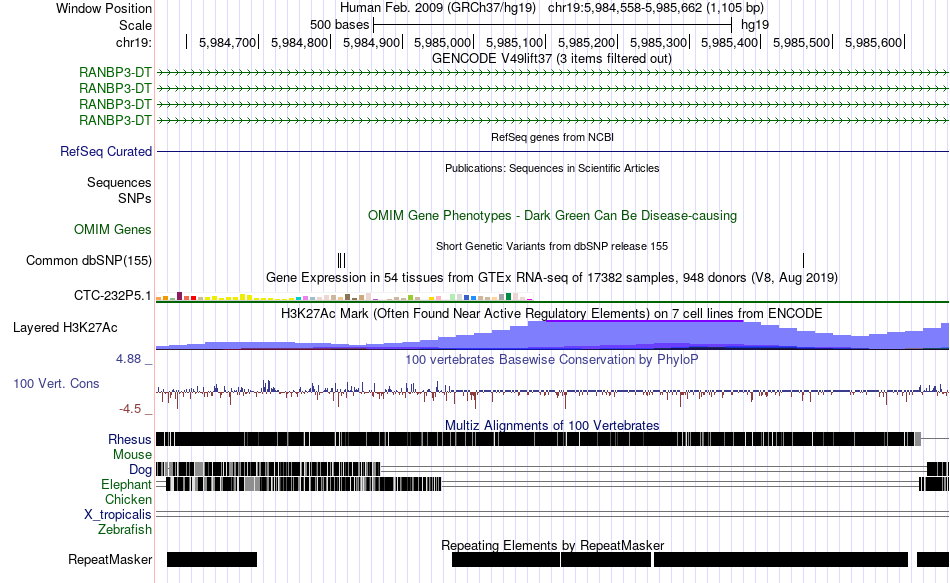Select the Rhesus alignment row label
The height and width of the screenshot is (583, 950).
[x=130, y=439]
